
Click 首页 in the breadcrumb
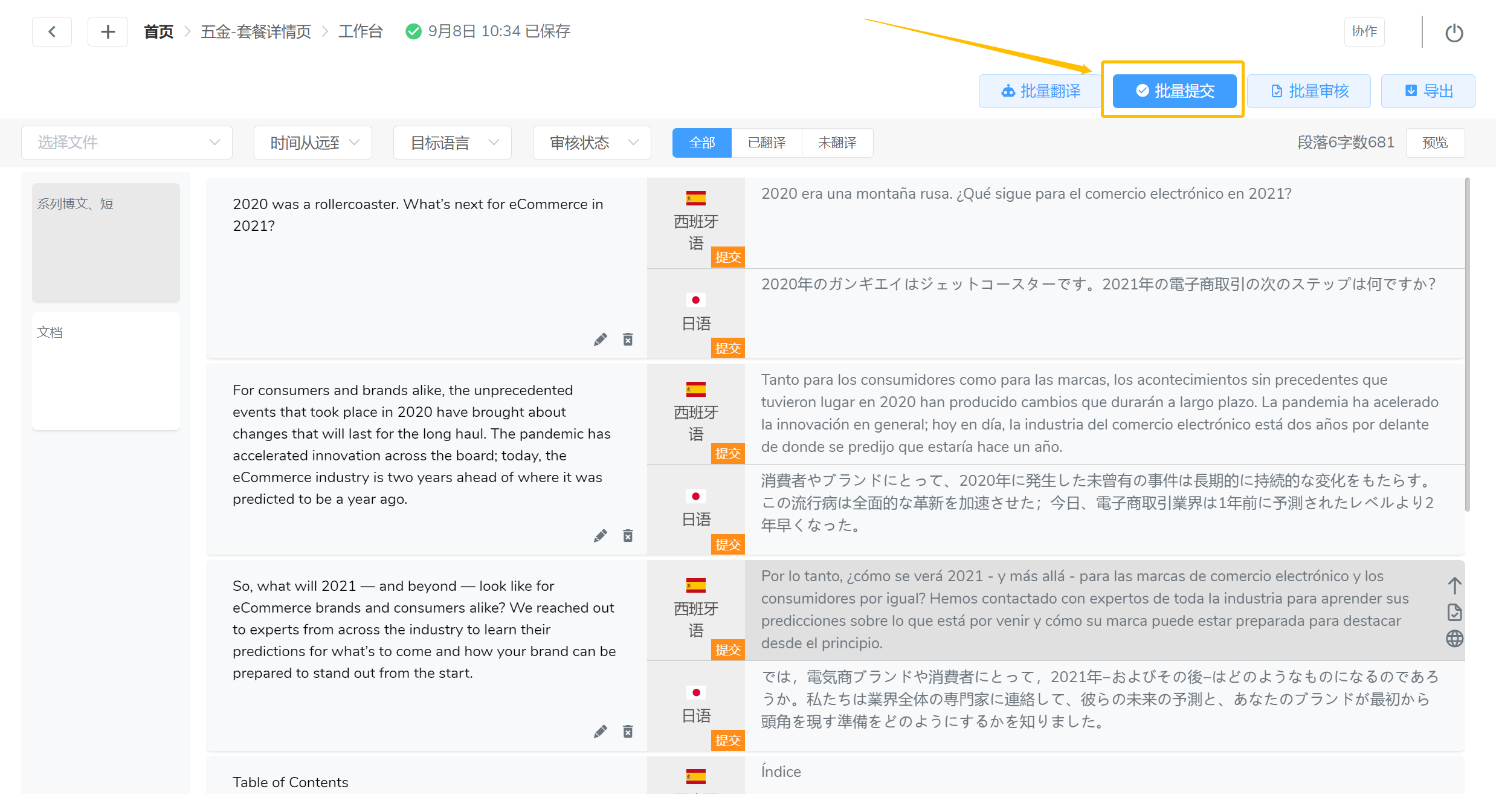pyautogui.click(x=159, y=31)
